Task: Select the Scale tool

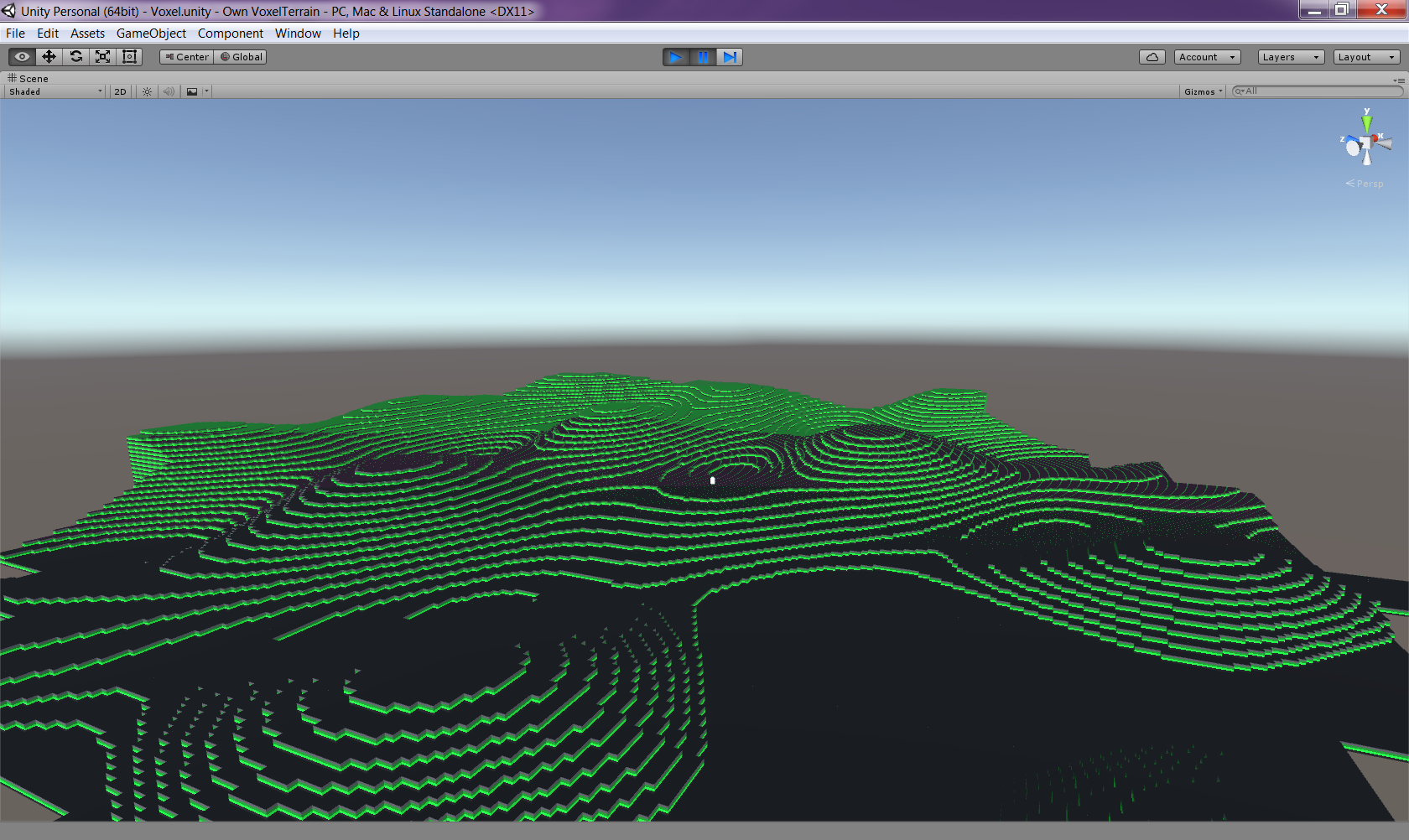Action: tap(102, 57)
